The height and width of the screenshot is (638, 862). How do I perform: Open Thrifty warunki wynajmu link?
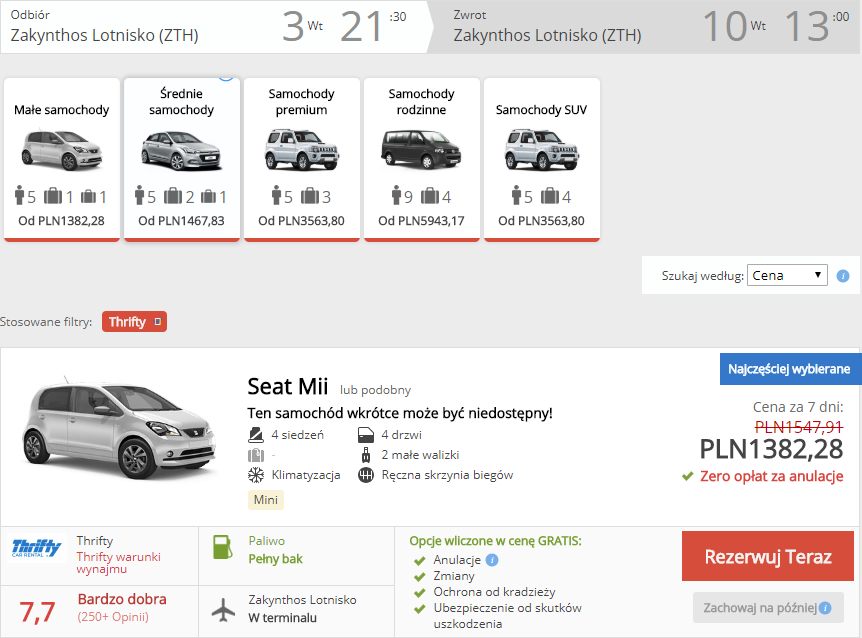click(118, 563)
